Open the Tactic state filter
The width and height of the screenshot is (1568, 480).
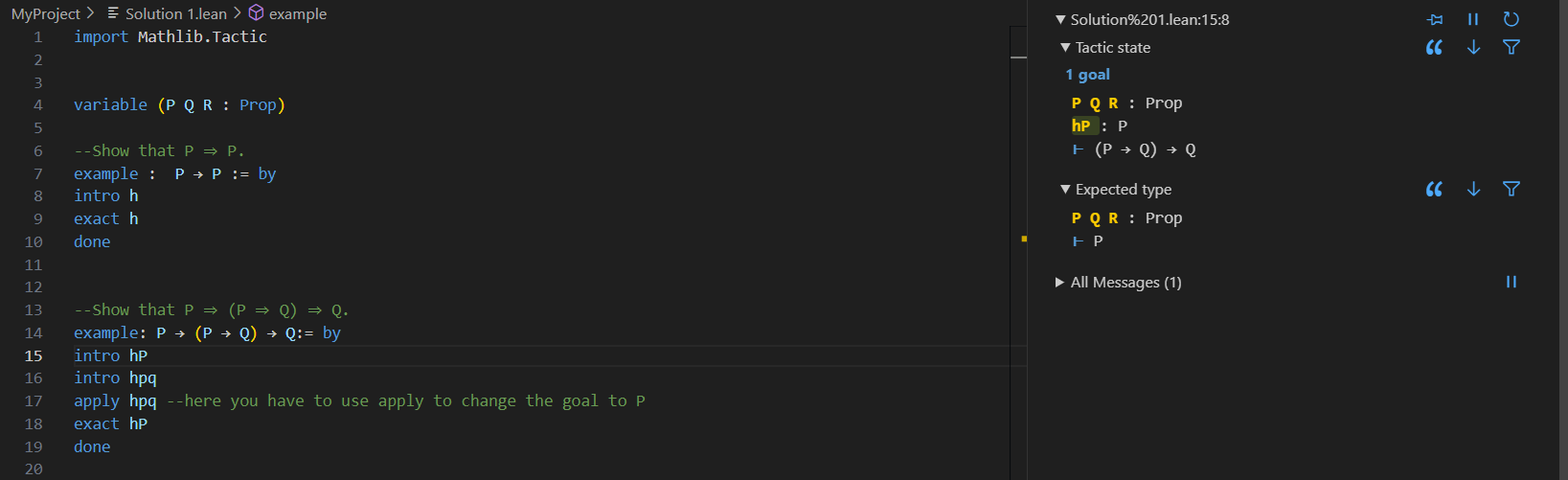click(1511, 47)
